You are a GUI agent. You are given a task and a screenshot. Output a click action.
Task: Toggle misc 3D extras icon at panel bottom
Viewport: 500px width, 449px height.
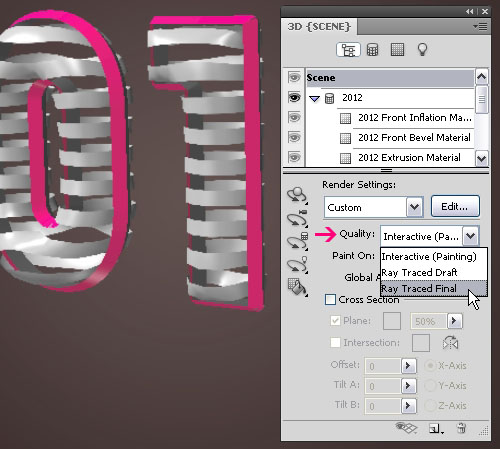point(406,428)
